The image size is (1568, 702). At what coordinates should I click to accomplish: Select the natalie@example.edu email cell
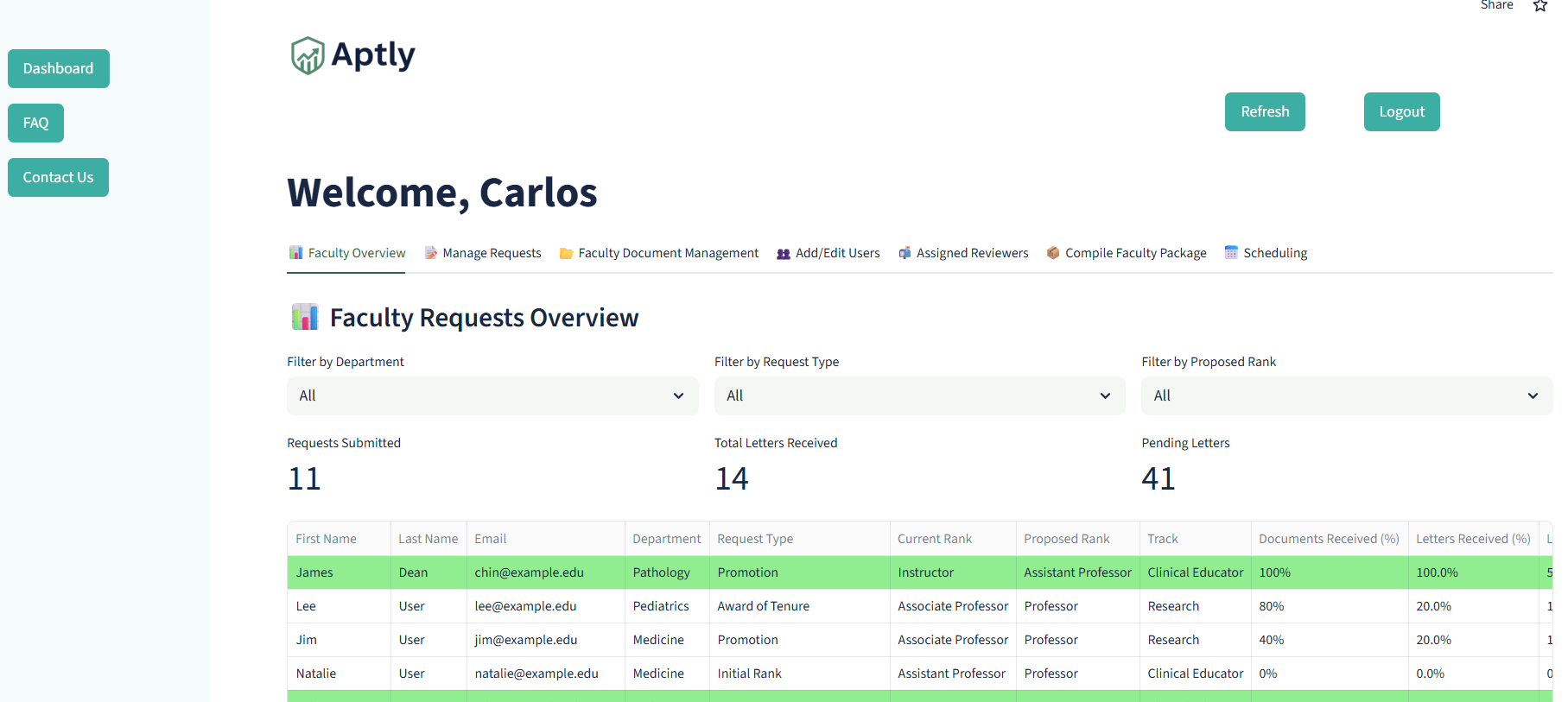click(x=545, y=674)
